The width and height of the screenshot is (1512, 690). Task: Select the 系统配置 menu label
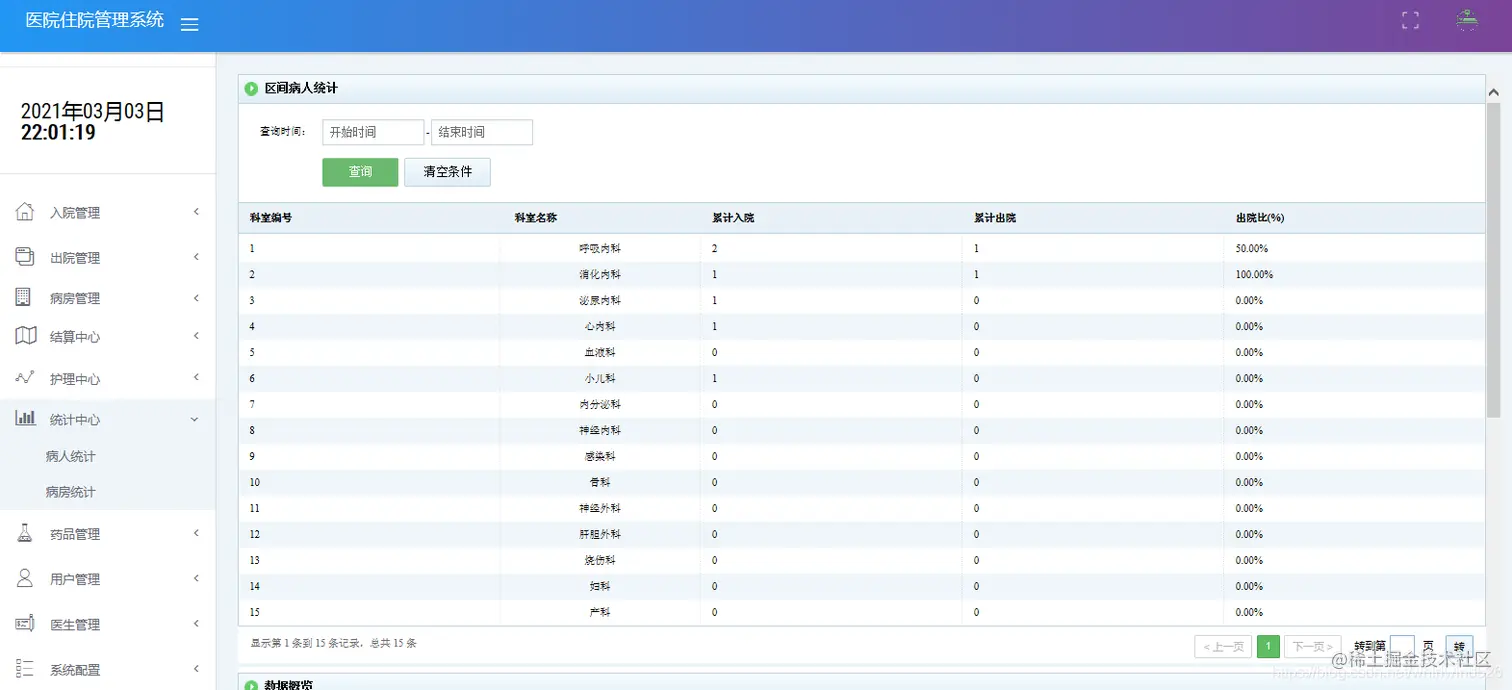pos(75,670)
